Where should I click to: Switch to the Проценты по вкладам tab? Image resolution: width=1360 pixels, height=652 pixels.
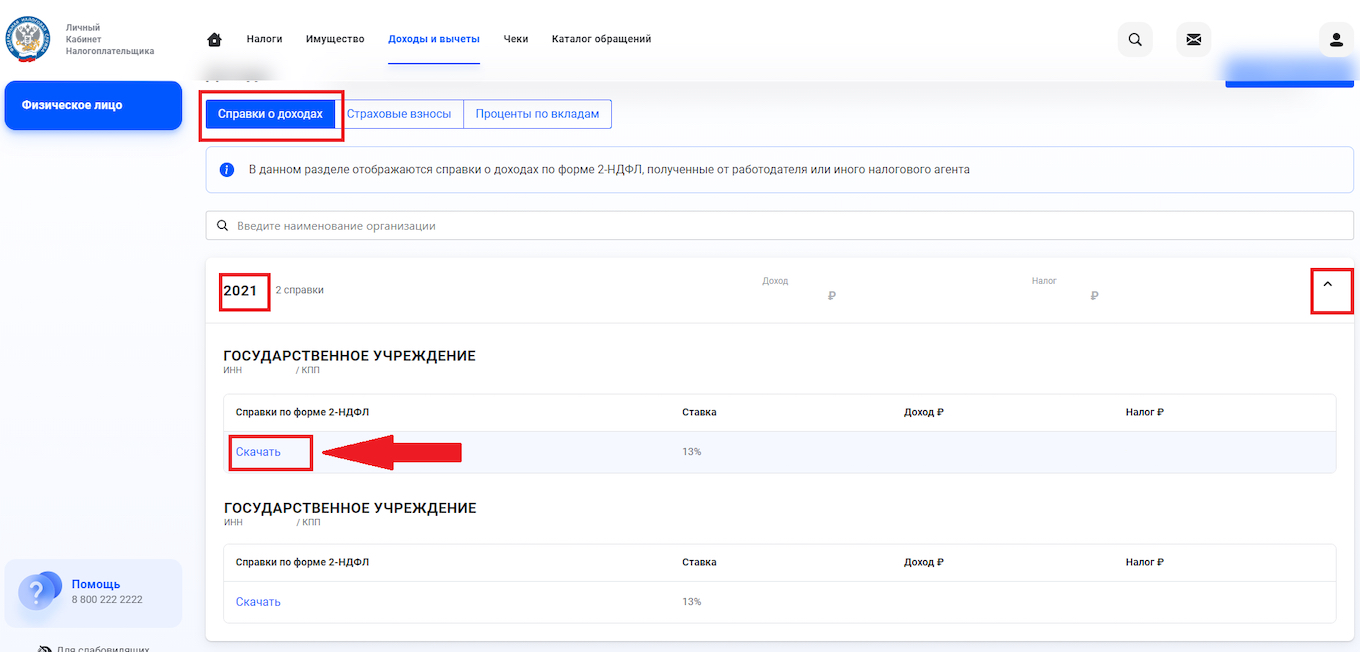click(x=537, y=114)
